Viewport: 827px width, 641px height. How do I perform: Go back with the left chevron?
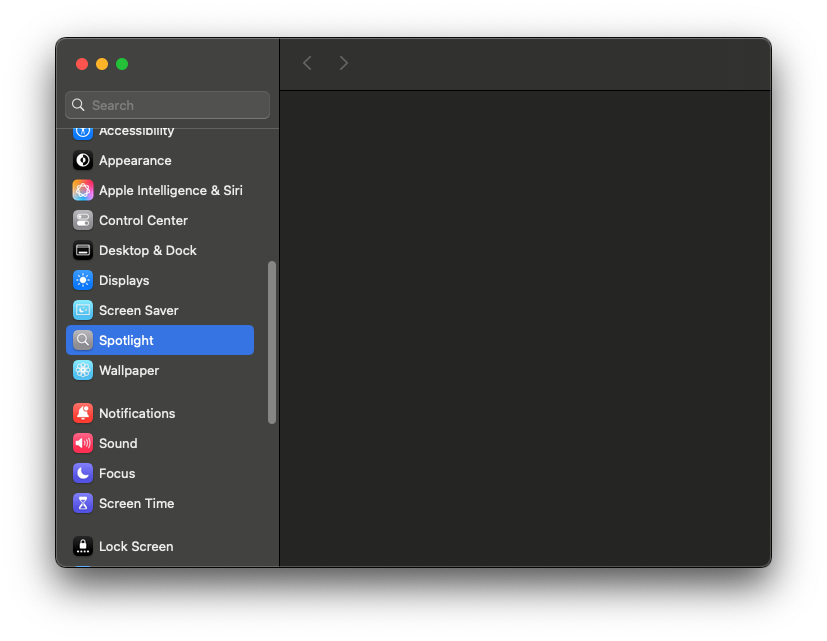(x=307, y=63)
